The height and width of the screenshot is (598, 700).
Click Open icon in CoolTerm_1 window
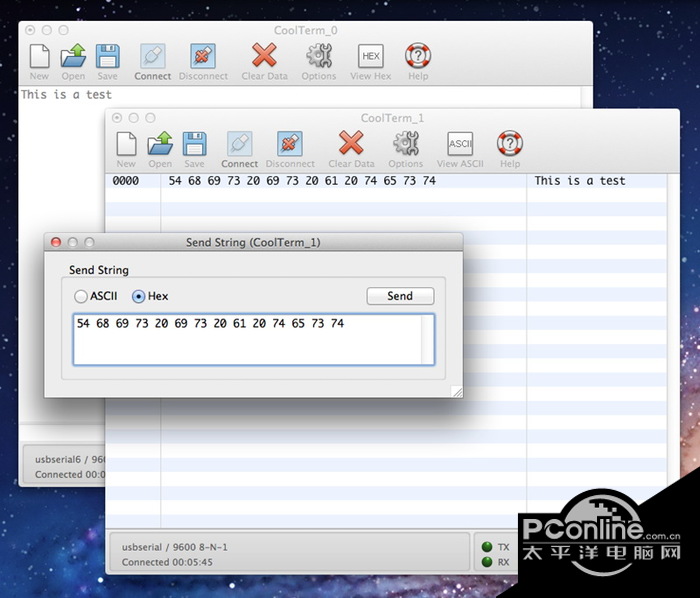click(x=160, y=143)
